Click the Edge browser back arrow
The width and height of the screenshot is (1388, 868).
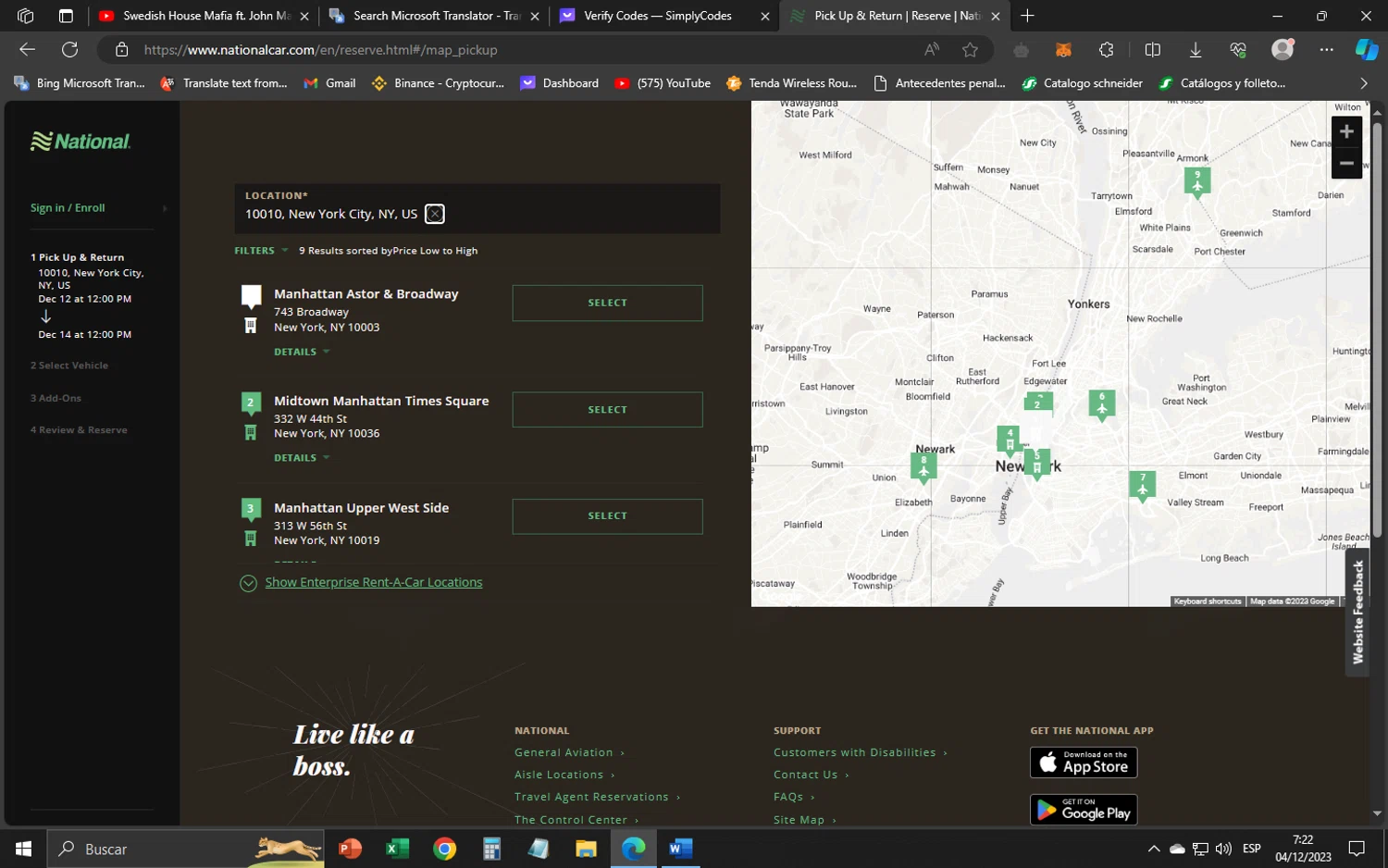coord(27,50)
